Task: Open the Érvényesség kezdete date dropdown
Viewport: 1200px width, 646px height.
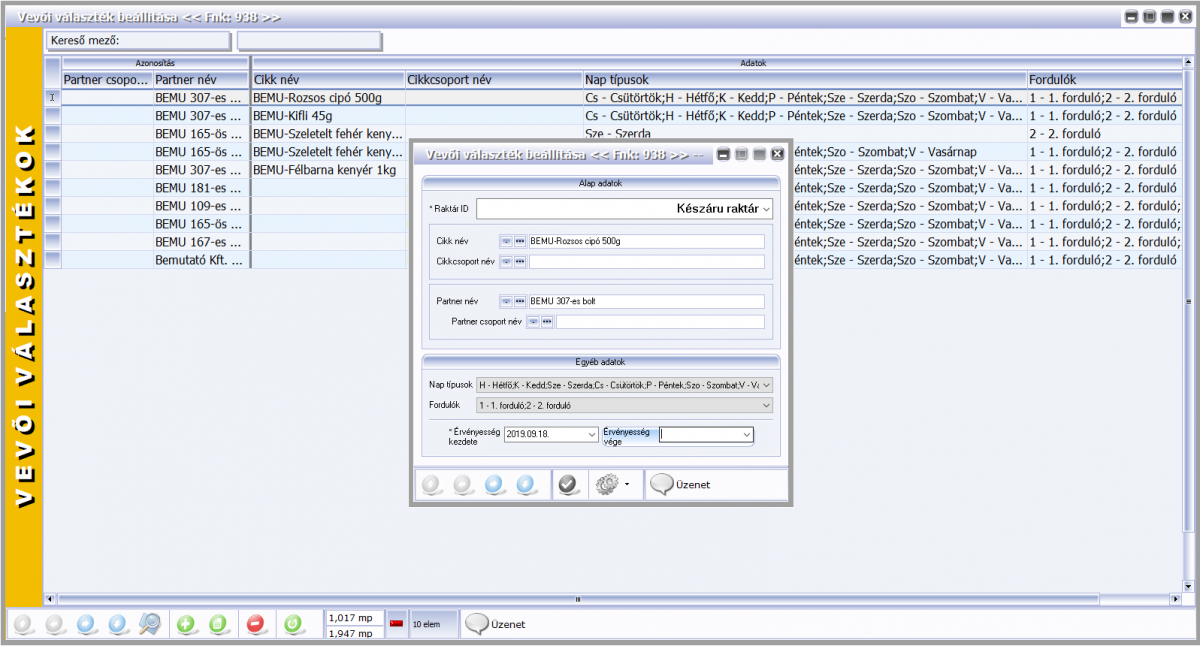Action: pos(591,435)
